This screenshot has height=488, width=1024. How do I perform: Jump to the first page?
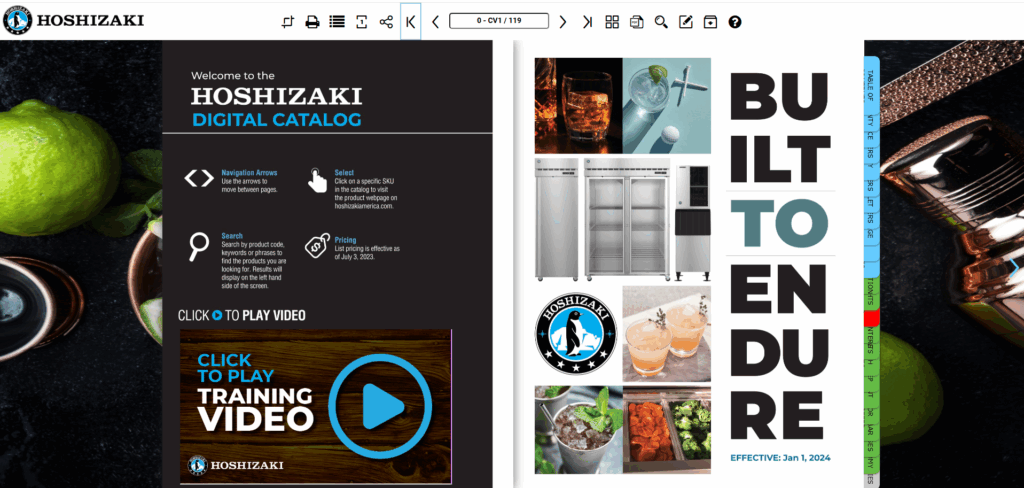(x=411, y=22)
